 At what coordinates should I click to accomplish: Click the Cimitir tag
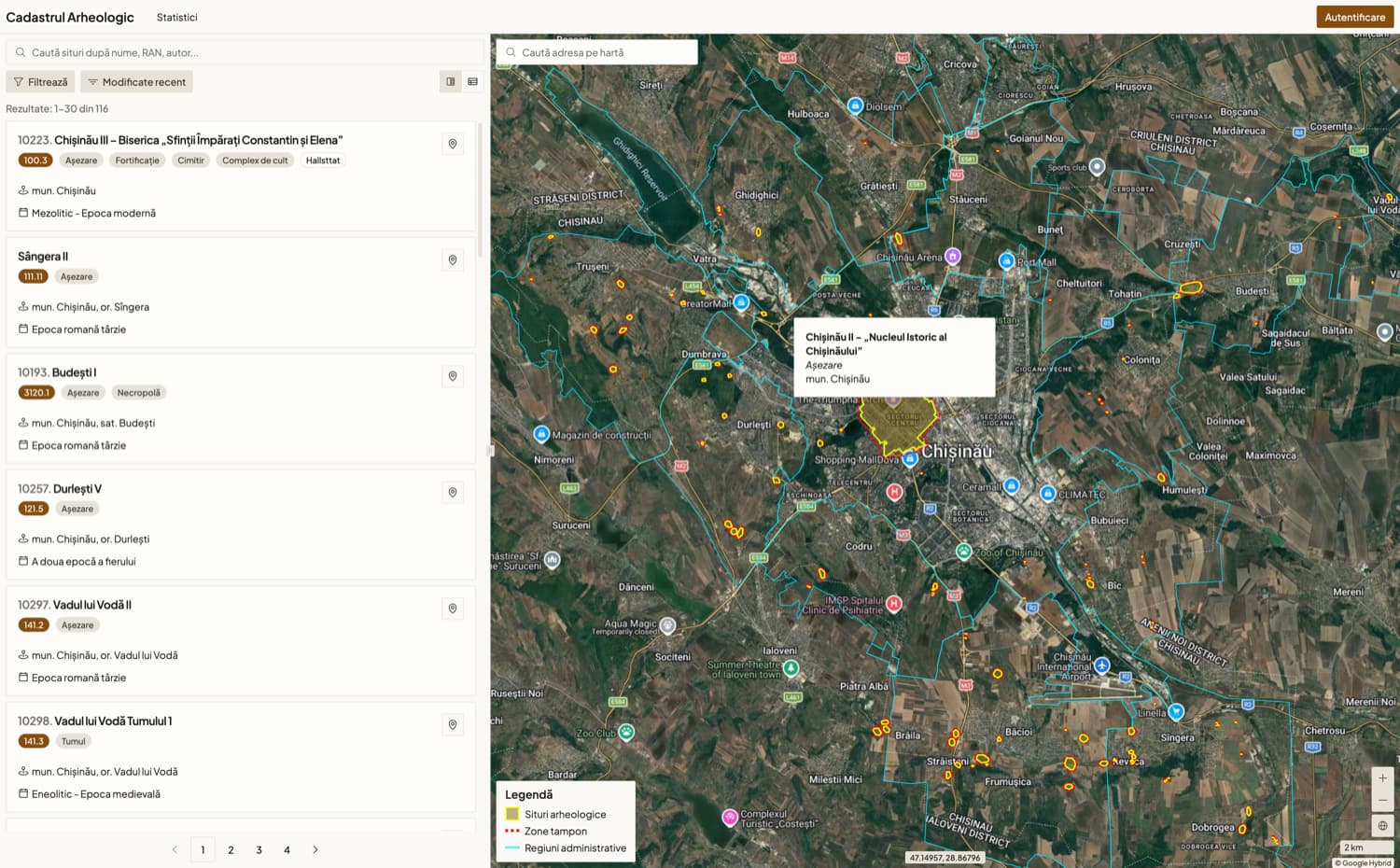[x=190, y=161]
